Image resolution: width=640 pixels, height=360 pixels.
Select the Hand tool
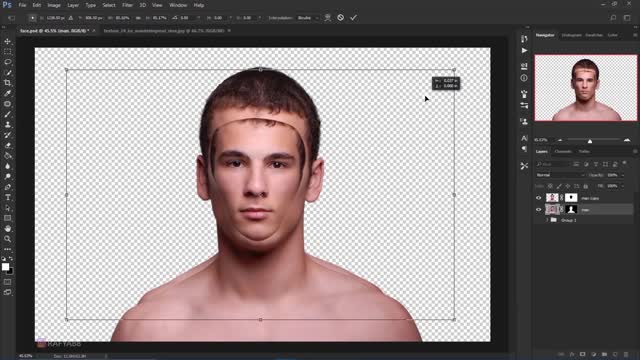[7, 229]
